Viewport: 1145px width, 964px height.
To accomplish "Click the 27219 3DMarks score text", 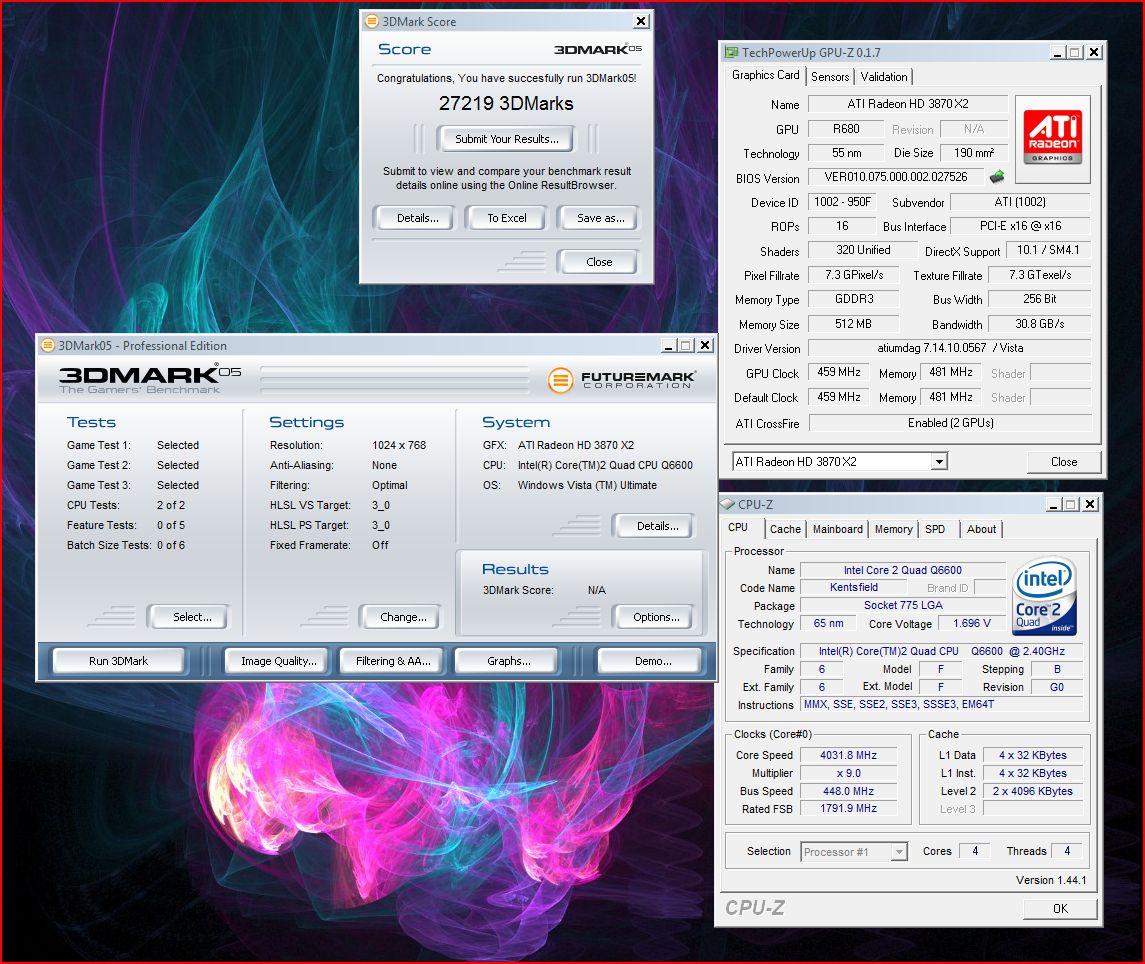I will [x=506, y=104].
